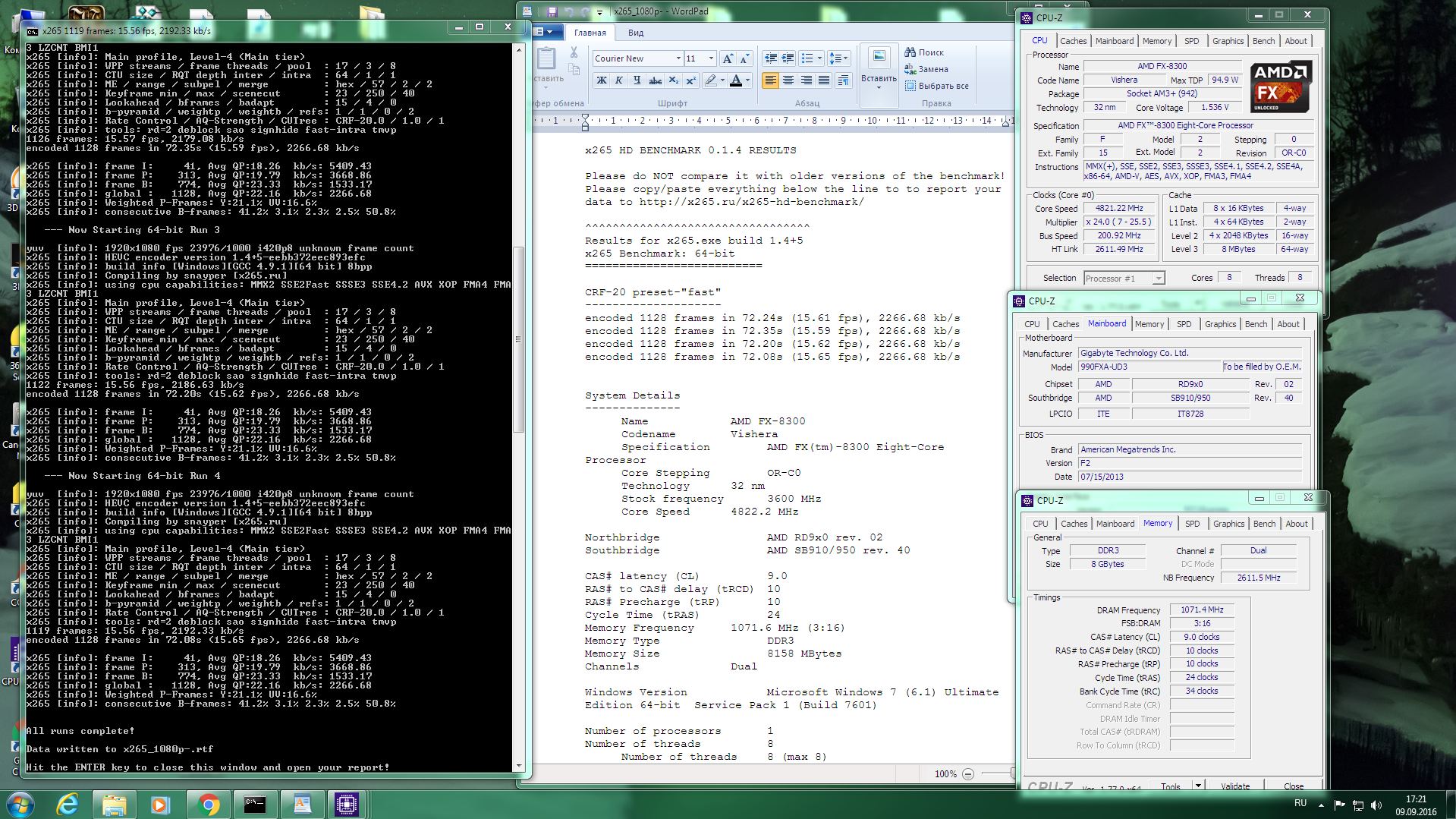Screen dimensions: 1456x819
Task: Open the Caches tab in top CPU-Z window
Action: point(1073,41)
